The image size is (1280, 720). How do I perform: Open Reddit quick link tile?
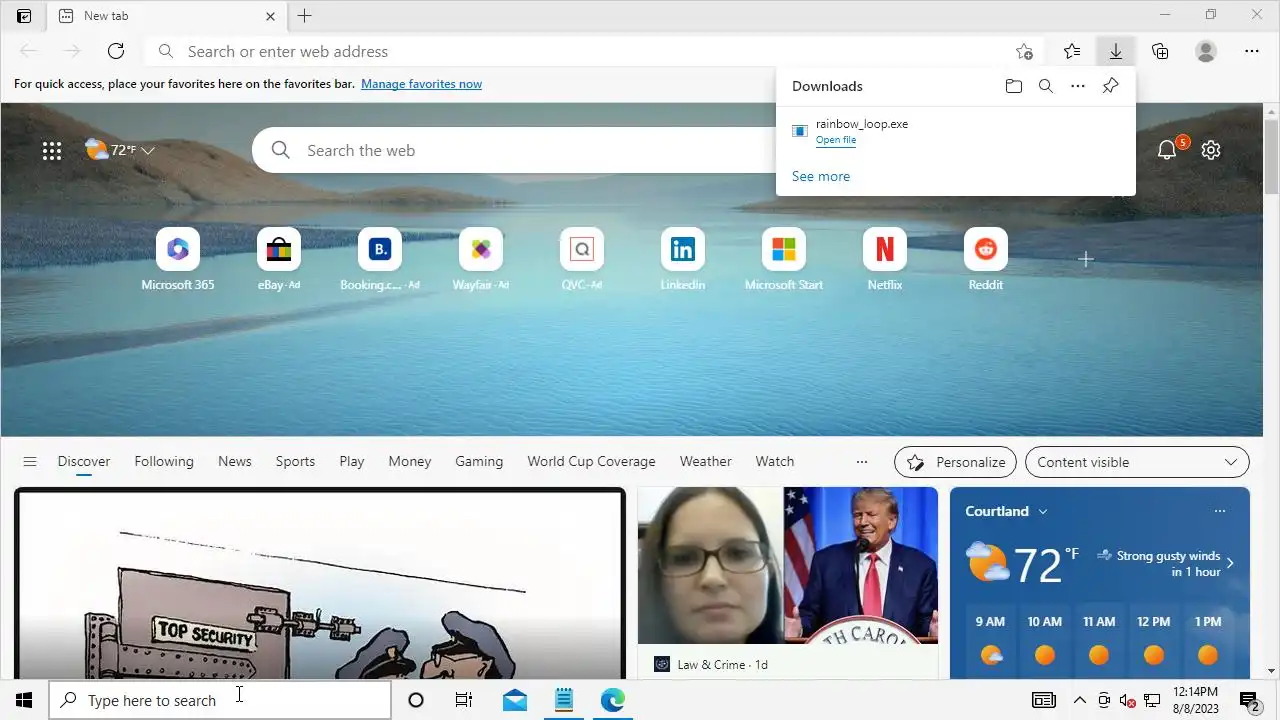(x=986, y=260)
